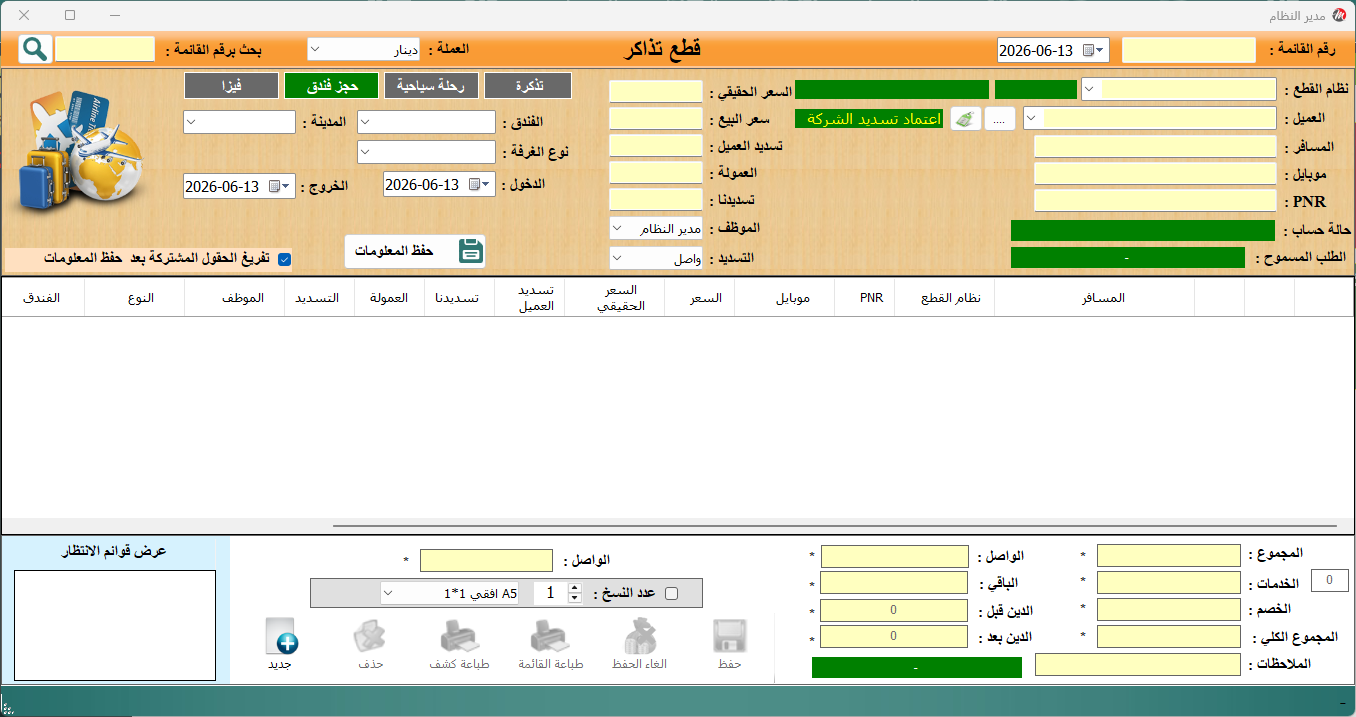The height and width of the screenshot is (717, 1356).
Task: Increase copies count with up arrow
Action: (574, 588)
